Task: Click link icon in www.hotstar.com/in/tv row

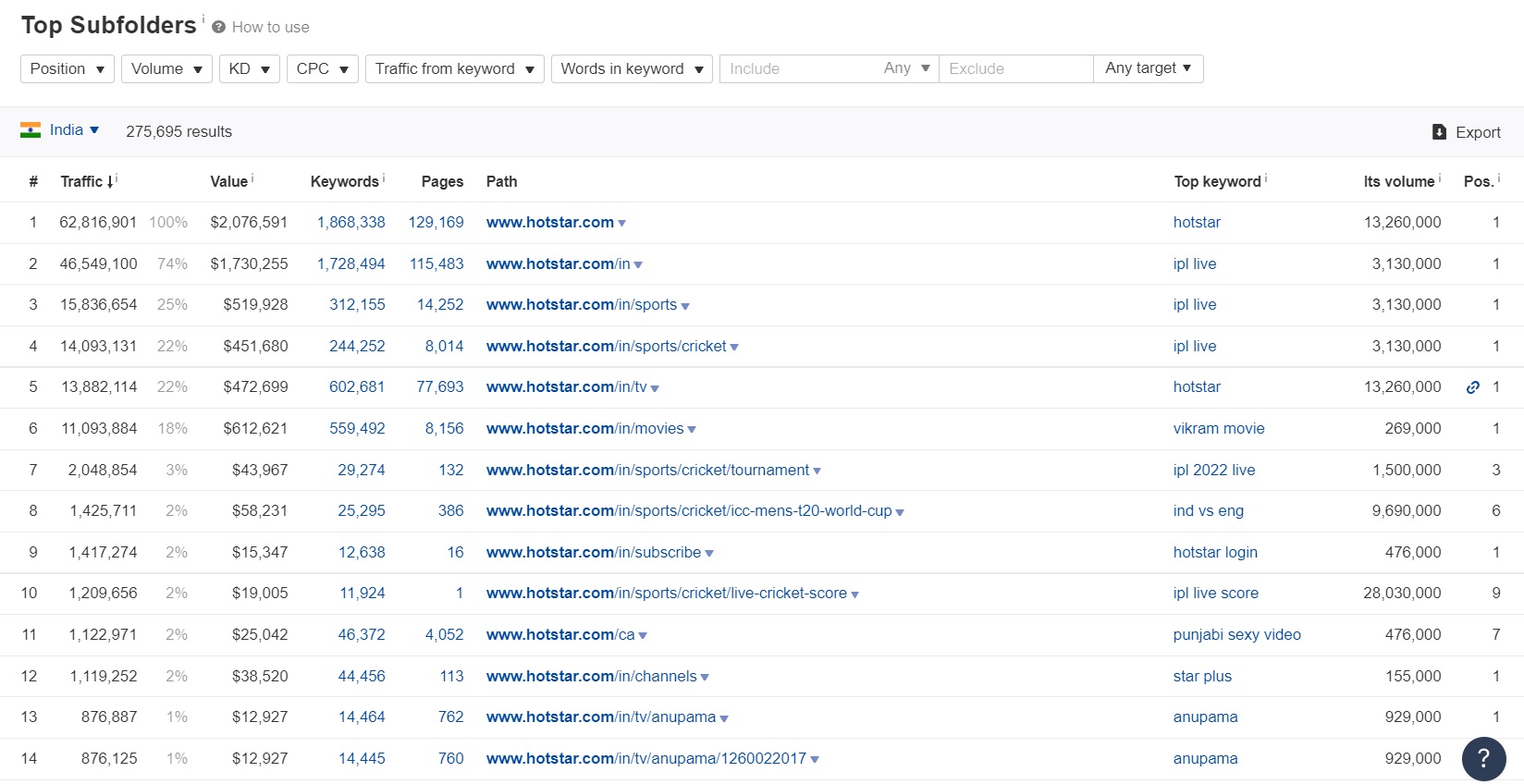Action: tap(1473, 387)
